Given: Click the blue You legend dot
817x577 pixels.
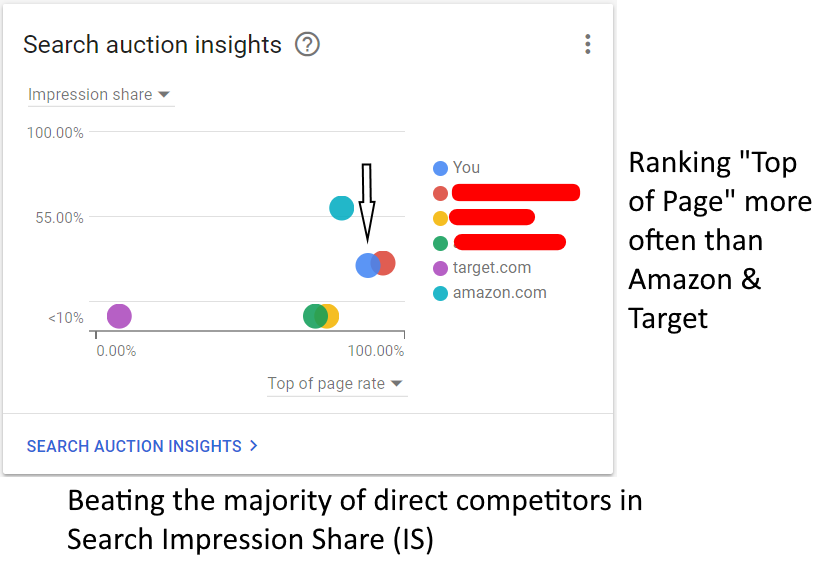Looking at the screenshot, I should pyautogui.click(x=440, y=168).
